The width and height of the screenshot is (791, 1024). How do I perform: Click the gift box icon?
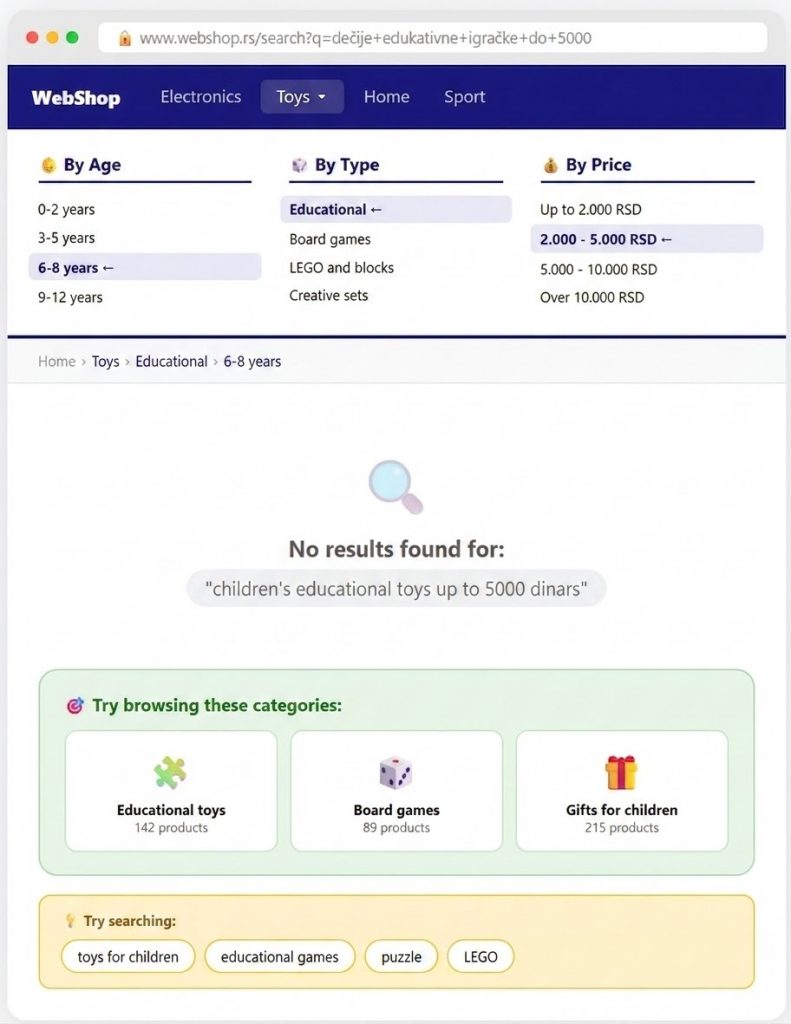(x=621, y=772)
